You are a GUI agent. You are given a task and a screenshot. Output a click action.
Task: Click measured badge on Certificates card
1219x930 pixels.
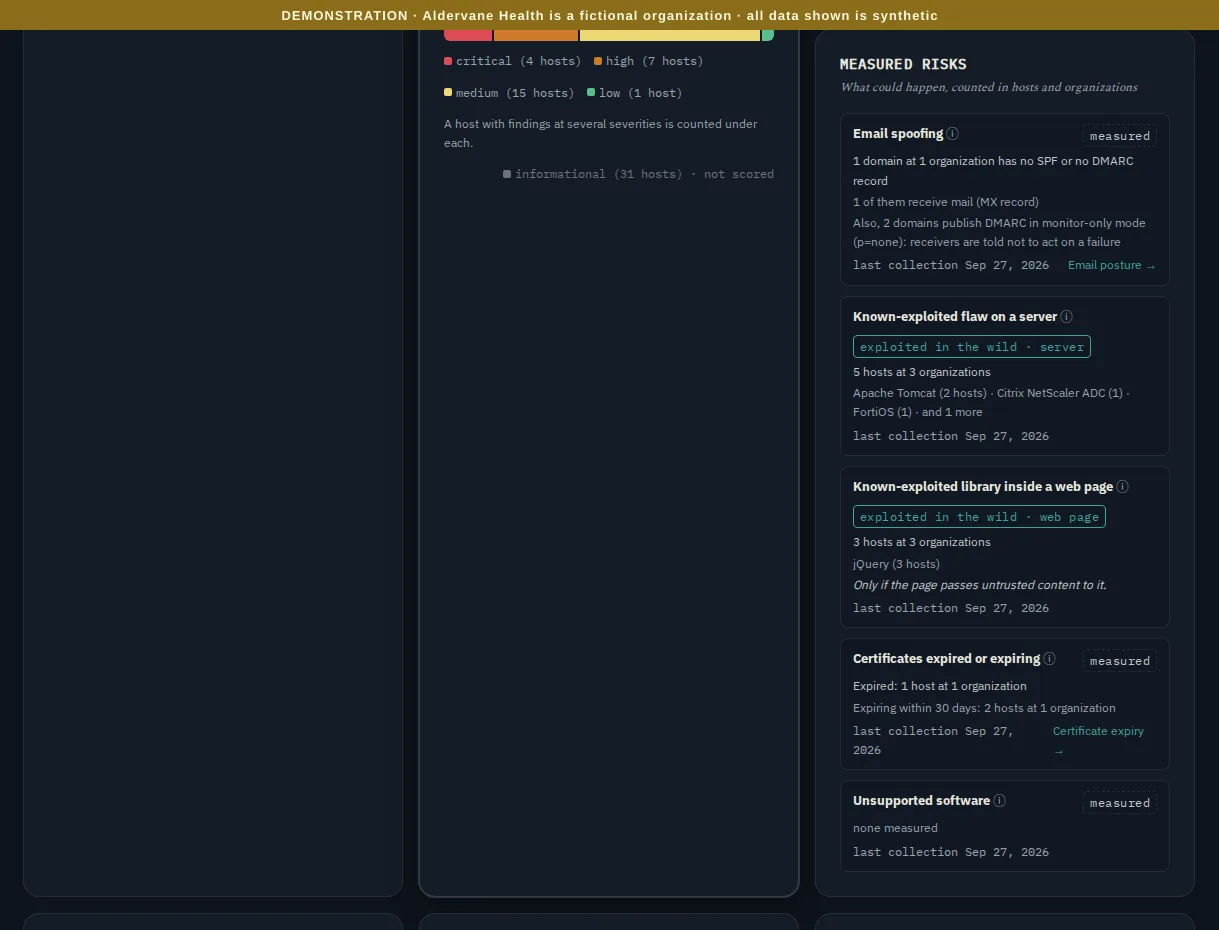point(1120,661)
